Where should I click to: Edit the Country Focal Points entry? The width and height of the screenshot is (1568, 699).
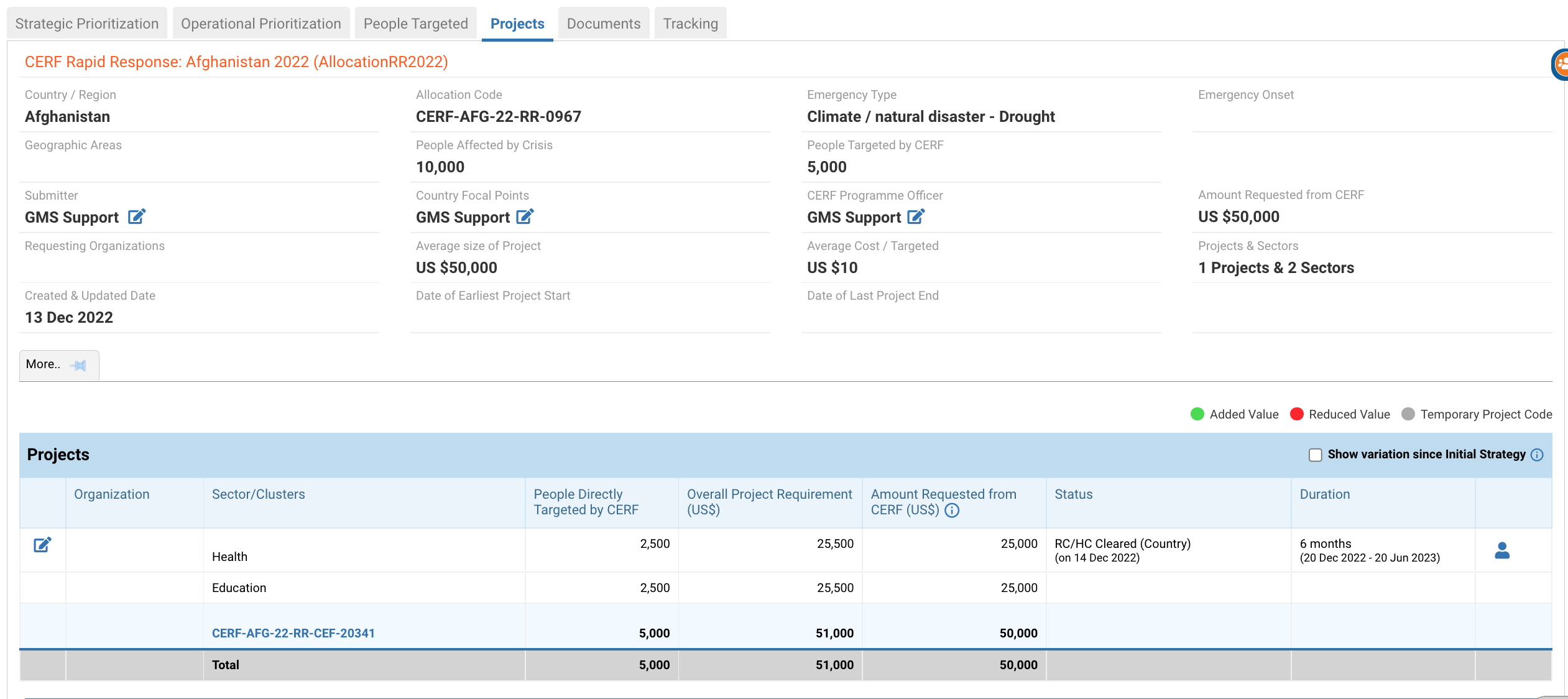pyautogui.click(x=525, y=216)
